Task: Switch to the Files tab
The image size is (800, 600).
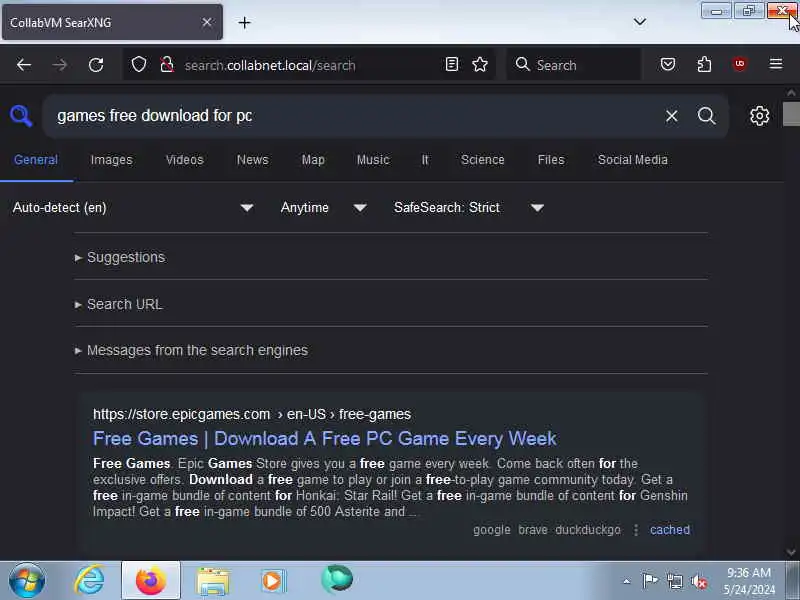Action: [x=551, y=160]
